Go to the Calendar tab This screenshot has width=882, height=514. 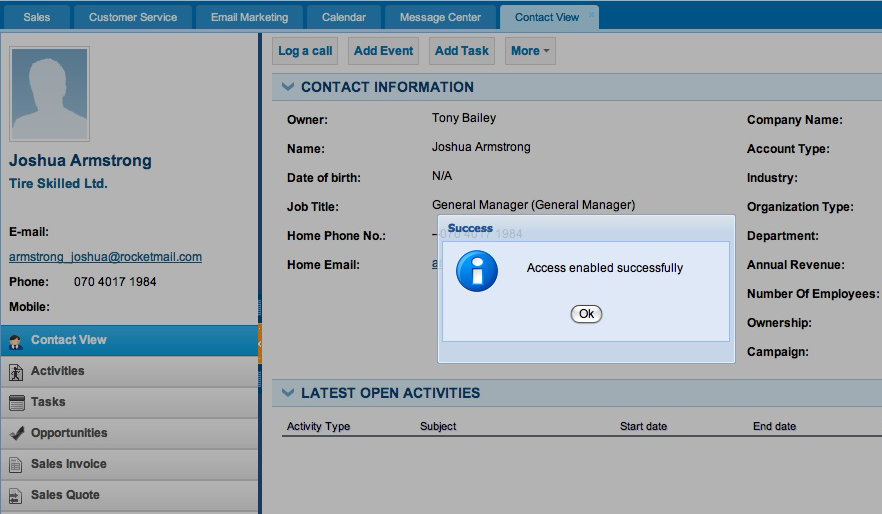point(344,17)
